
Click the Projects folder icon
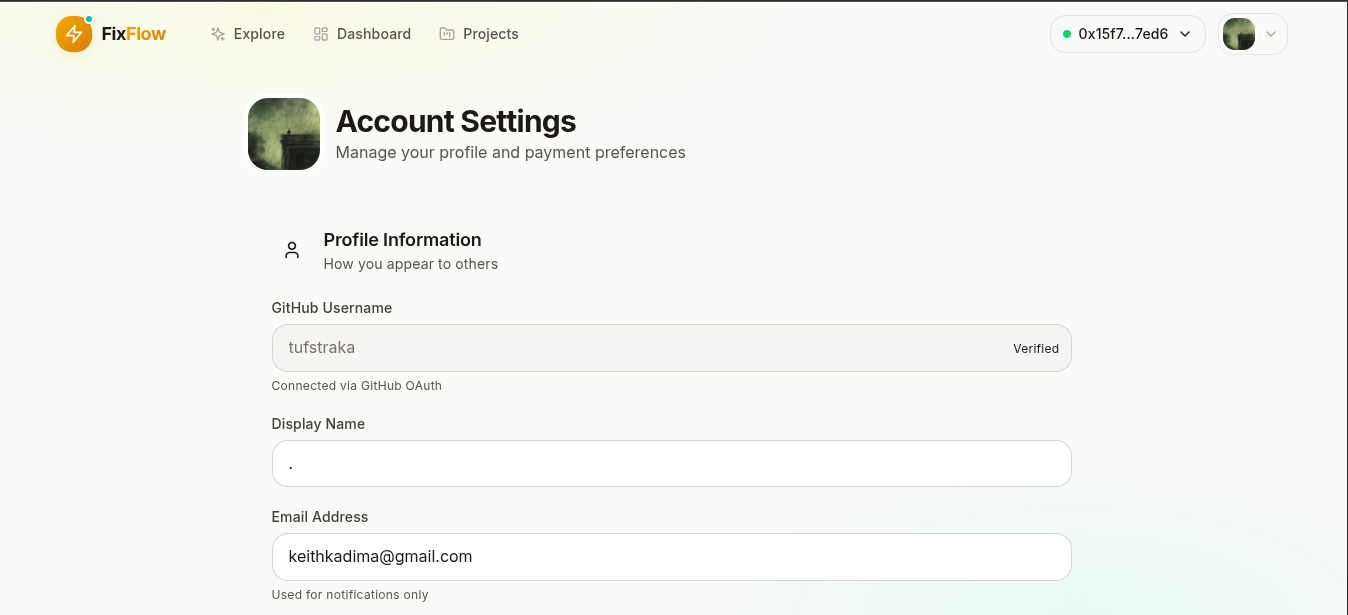pos(447,34)
